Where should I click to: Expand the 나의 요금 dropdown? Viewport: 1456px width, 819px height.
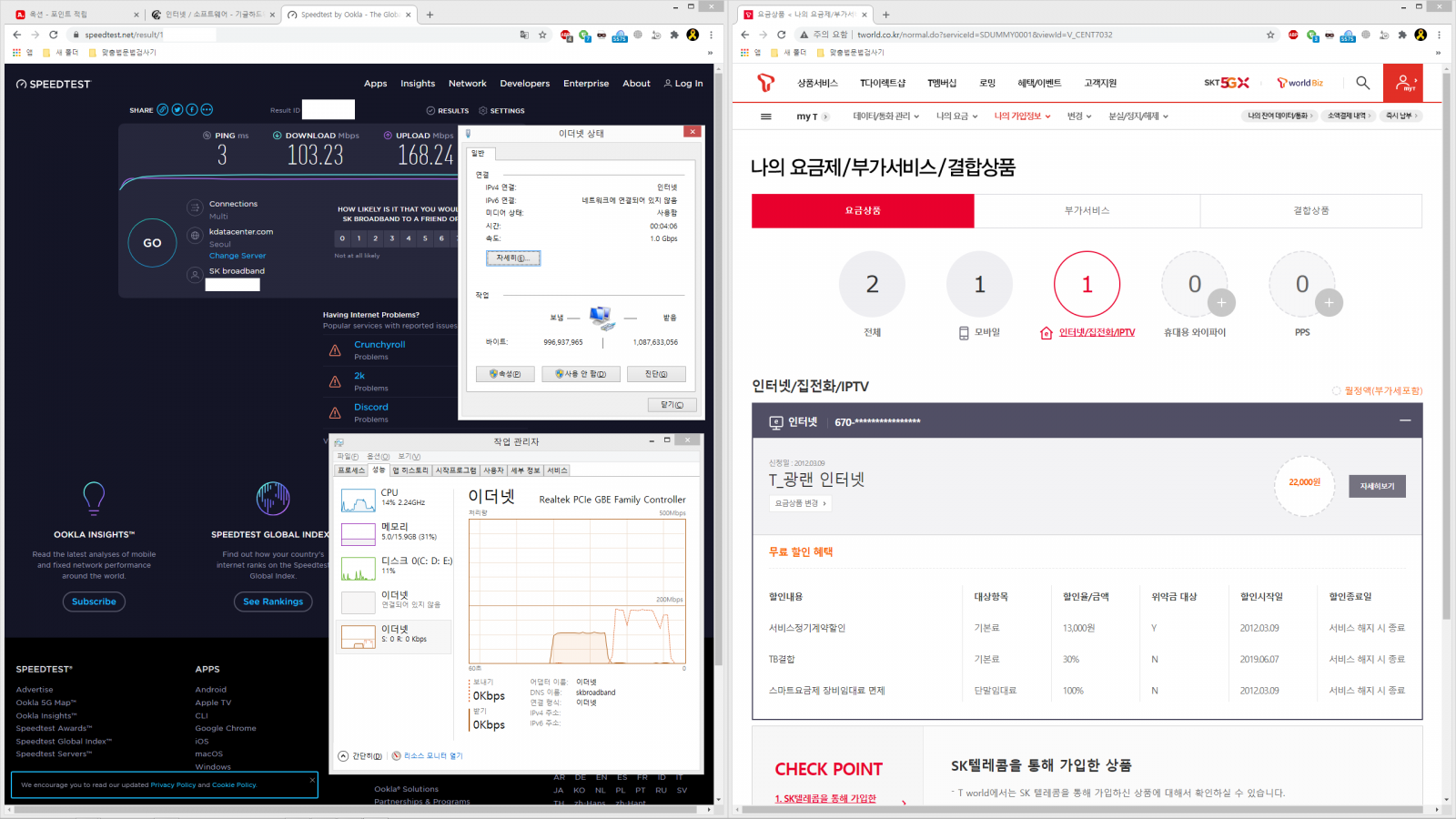[955, 116]
